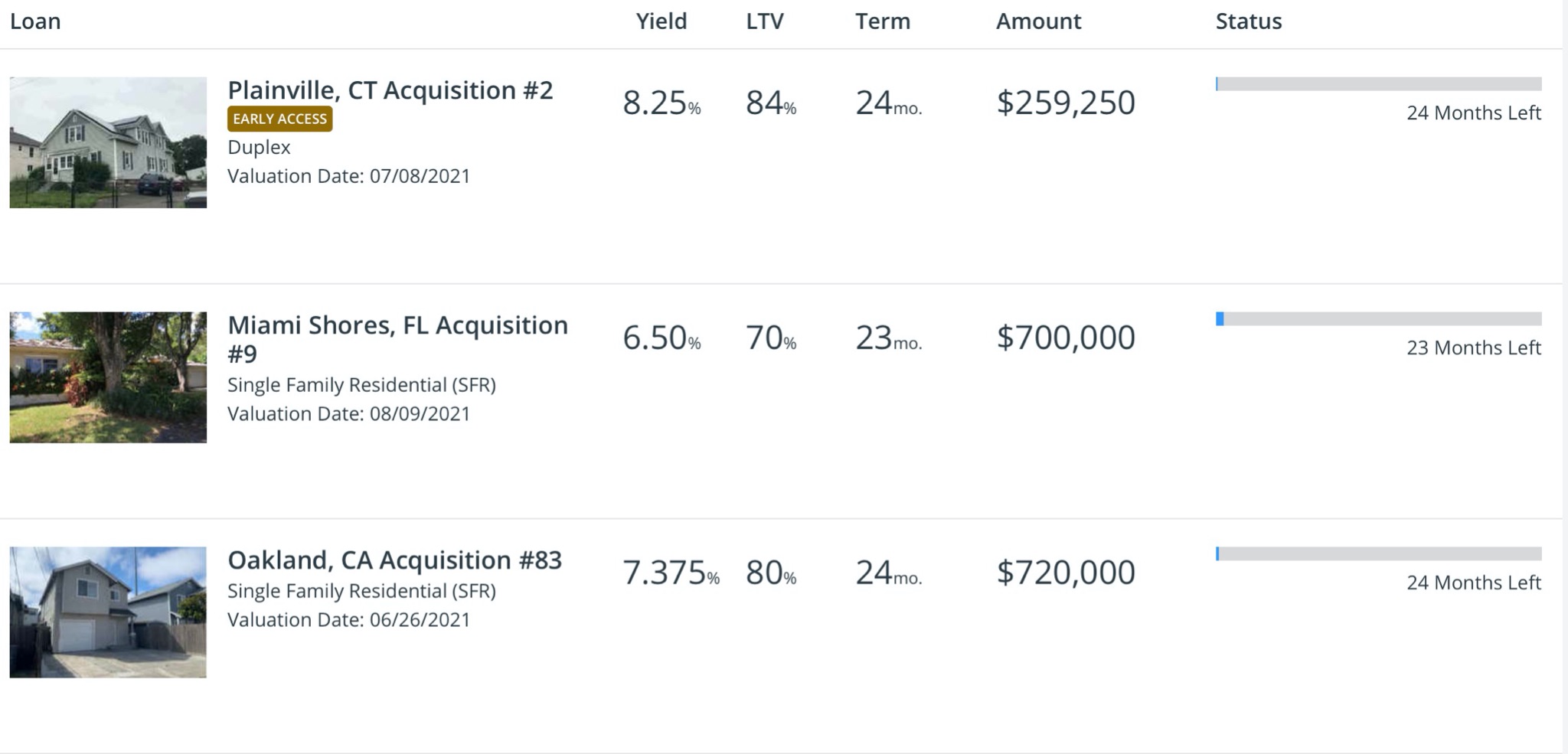Click the Oakland house property photo
This screenshot has height=754, width=1568.
pos(108,612)
